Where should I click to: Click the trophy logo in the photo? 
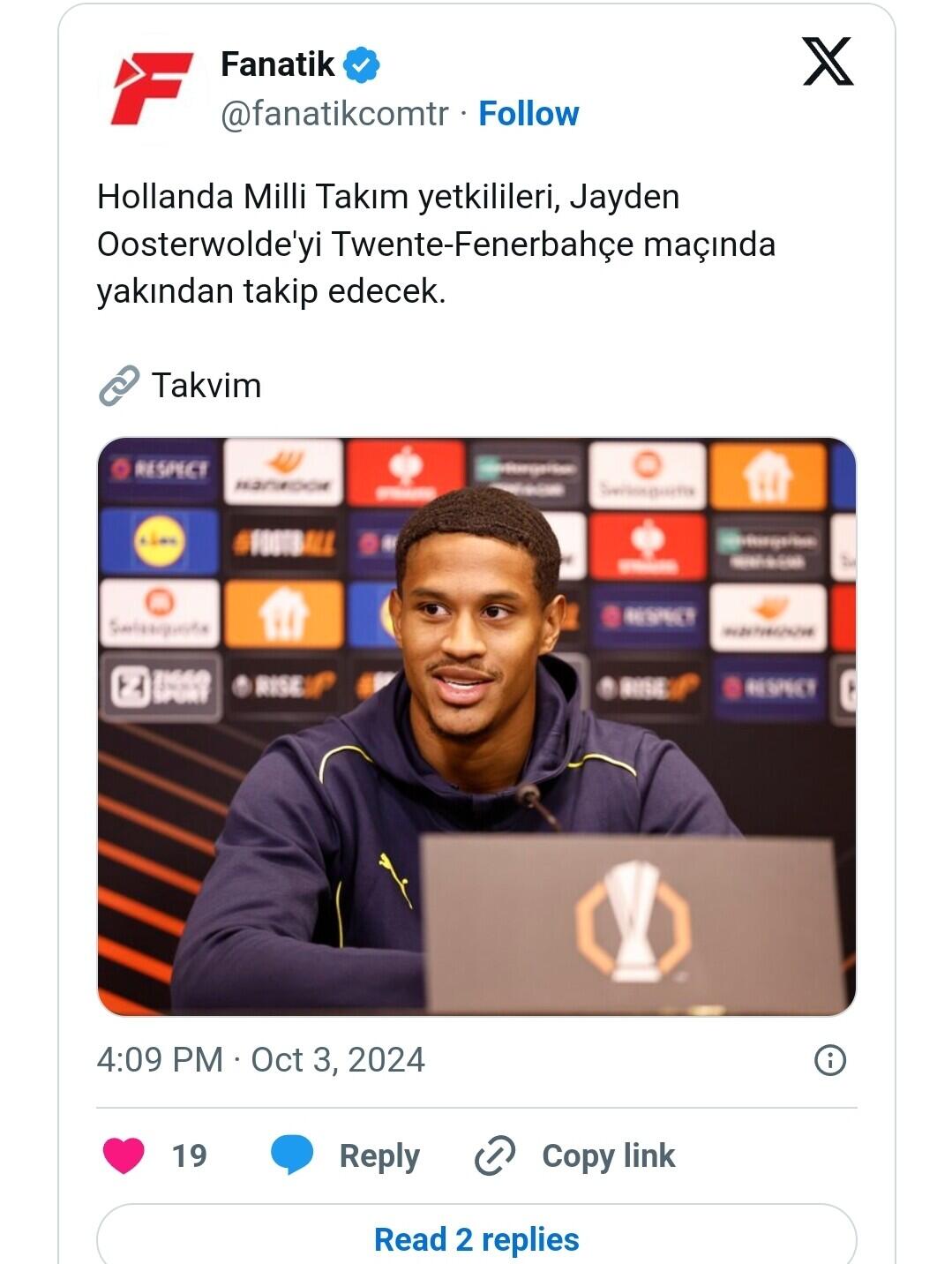click(633, 922)
